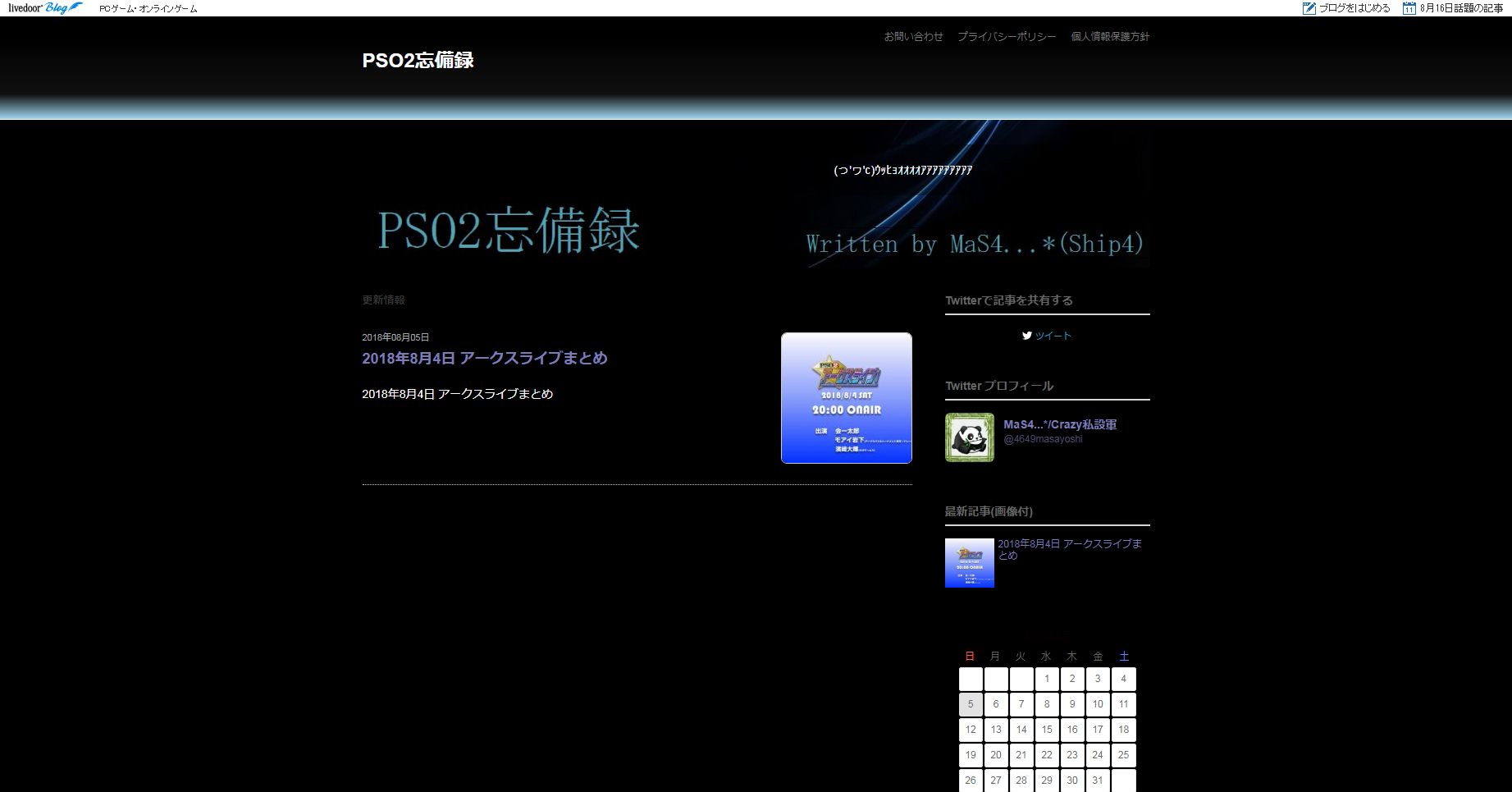Click the Twitter bird tweet icon
The height and width of the screenshot is (792, 1512).
(x=1026, y=335)
